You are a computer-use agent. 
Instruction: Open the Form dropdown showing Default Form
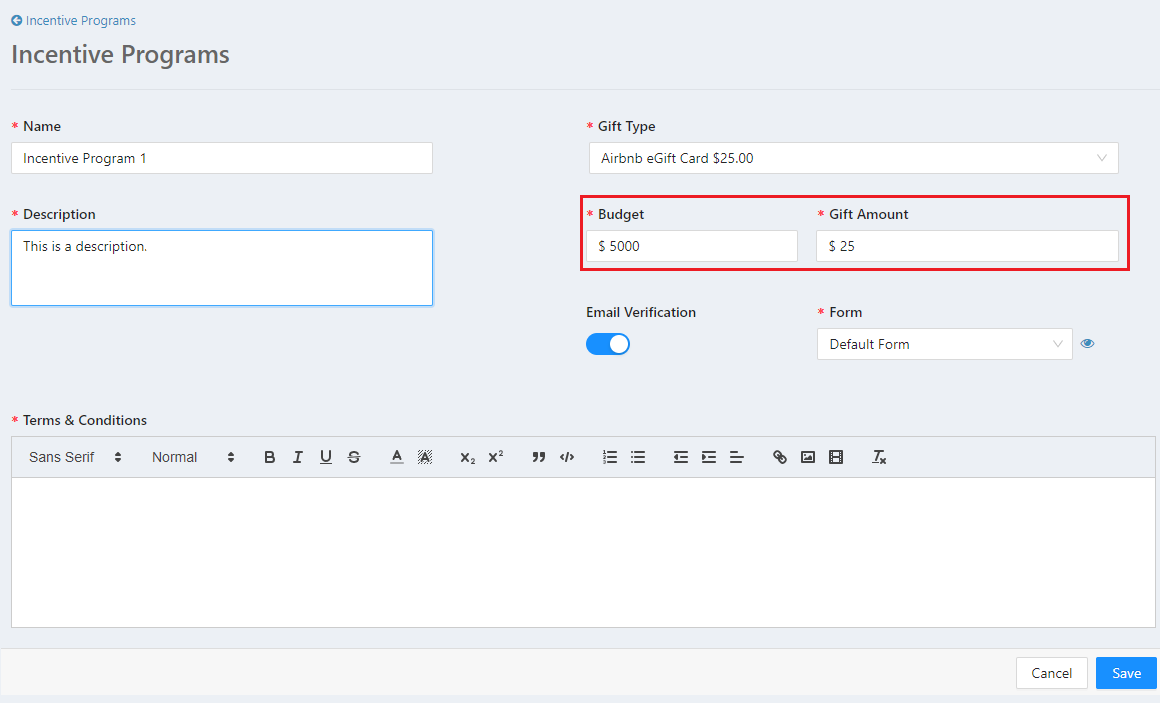944,344
